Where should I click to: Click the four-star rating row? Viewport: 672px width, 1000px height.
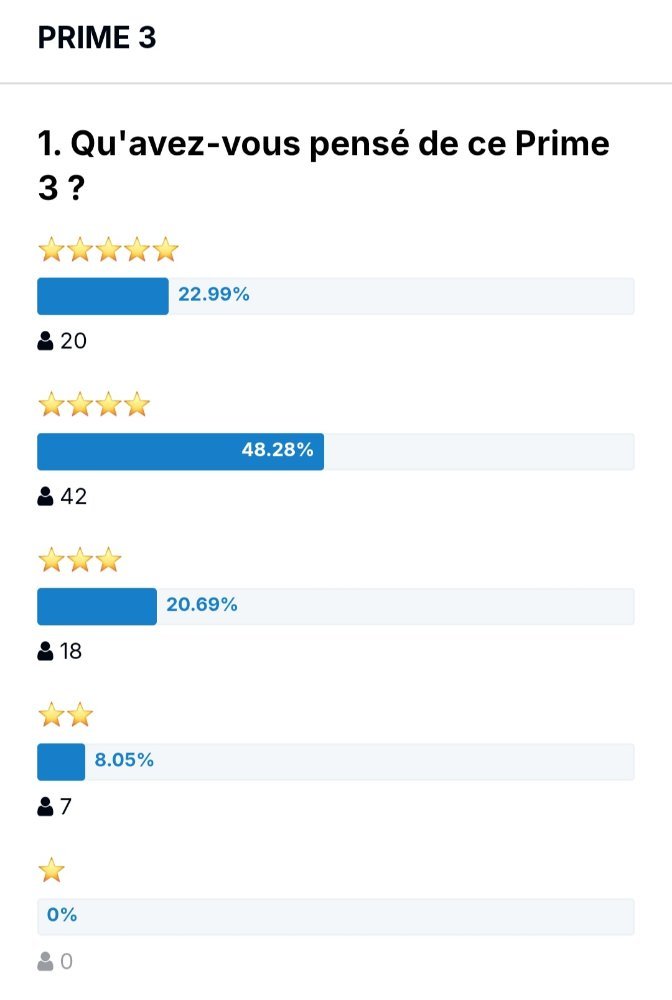94,404
